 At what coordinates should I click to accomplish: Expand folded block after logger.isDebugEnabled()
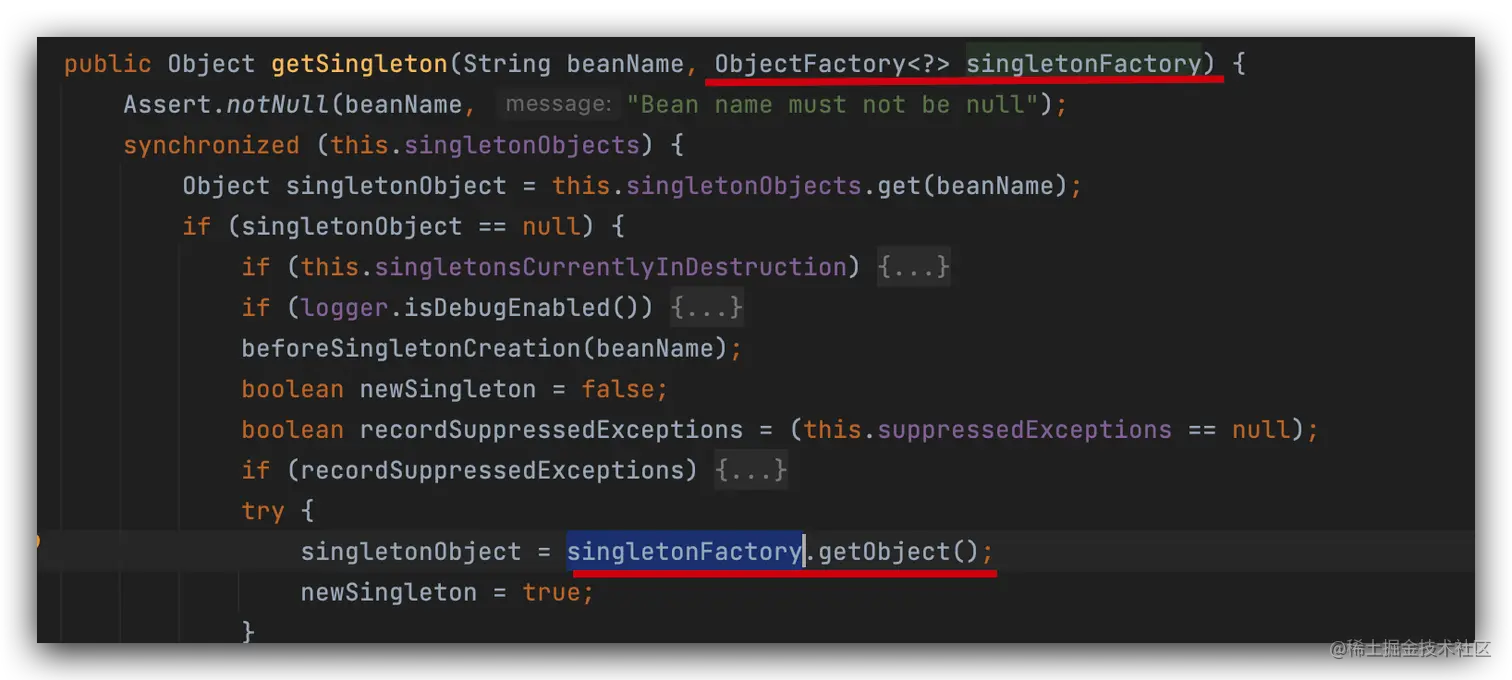[706, 308]
